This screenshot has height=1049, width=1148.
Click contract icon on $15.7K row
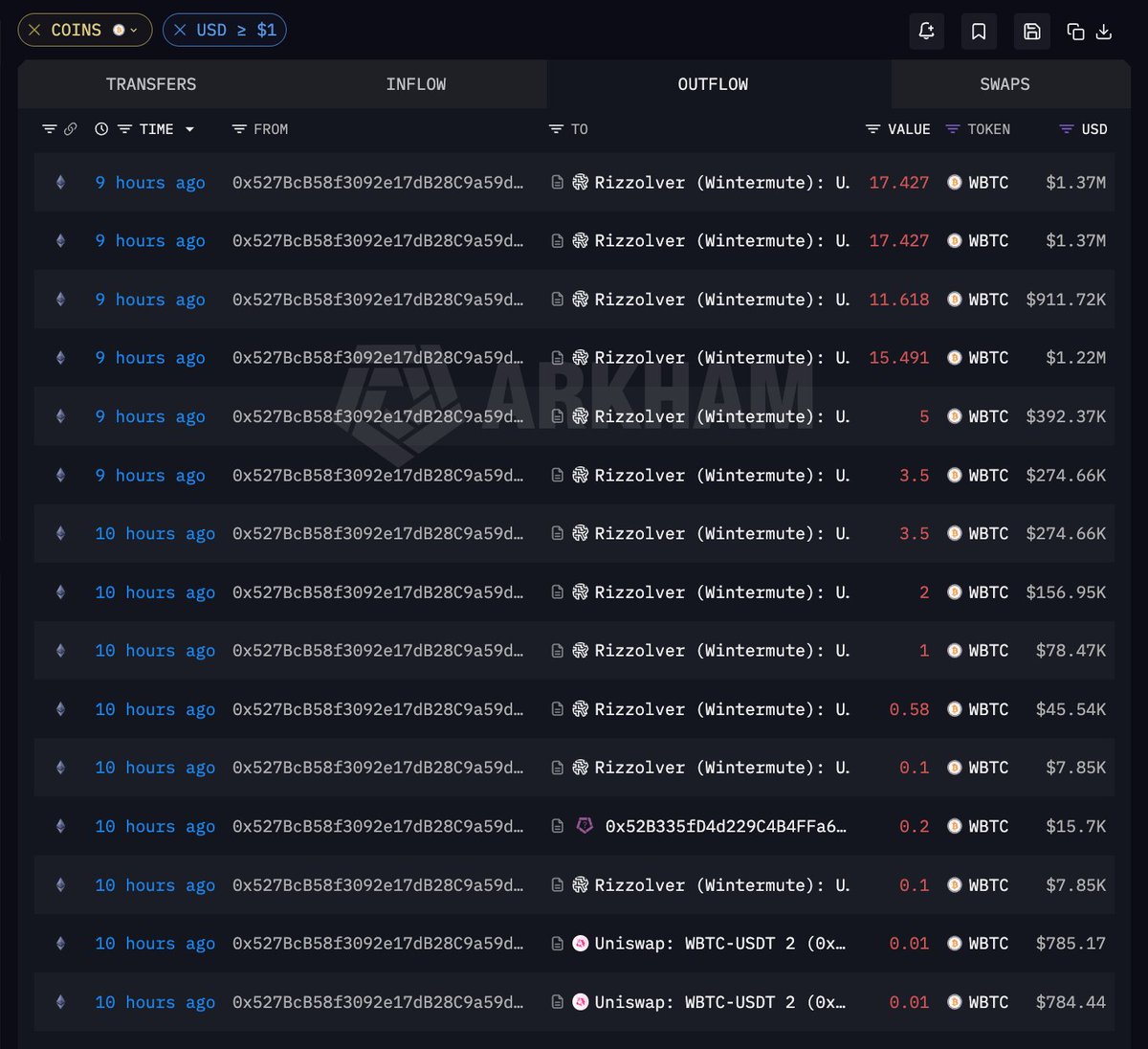coord(558,826)
